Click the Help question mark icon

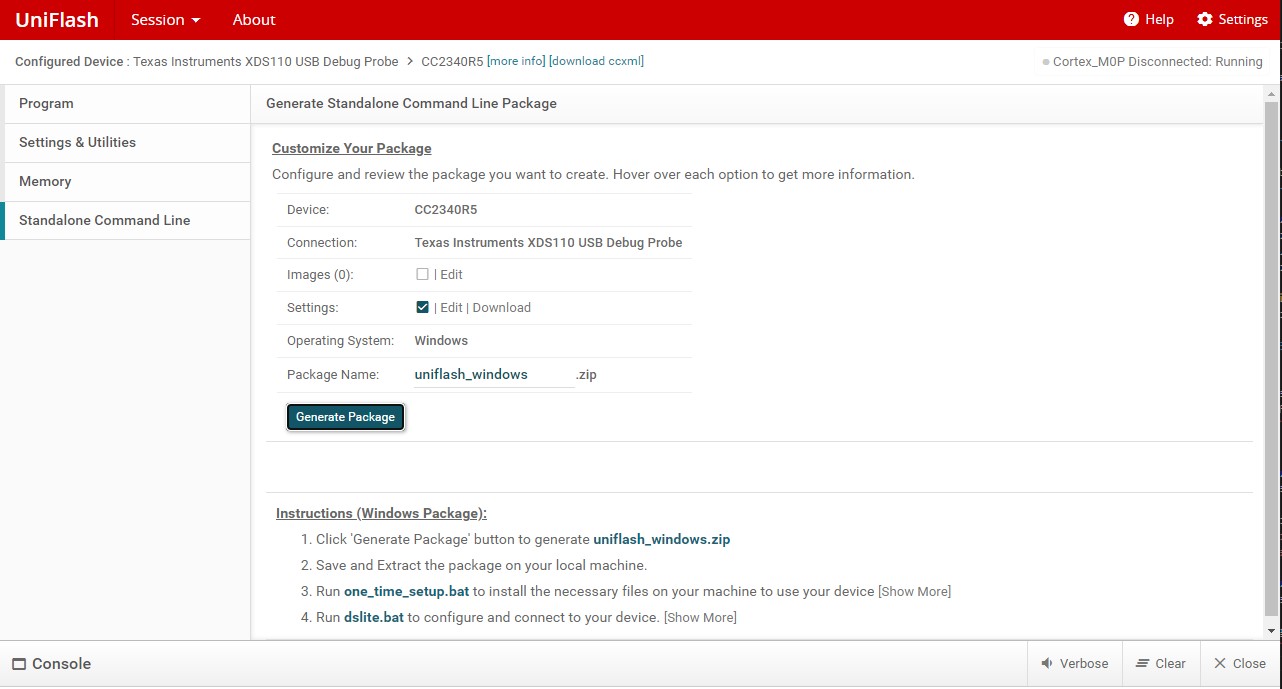1131,20
